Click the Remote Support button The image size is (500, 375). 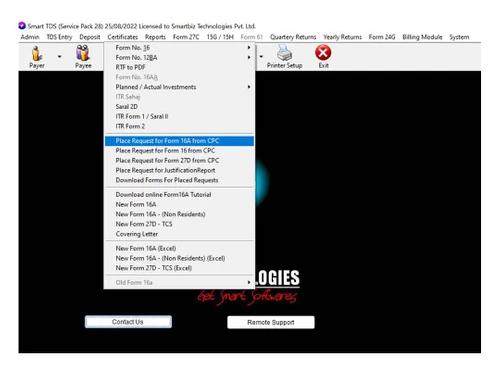(271, 322)
